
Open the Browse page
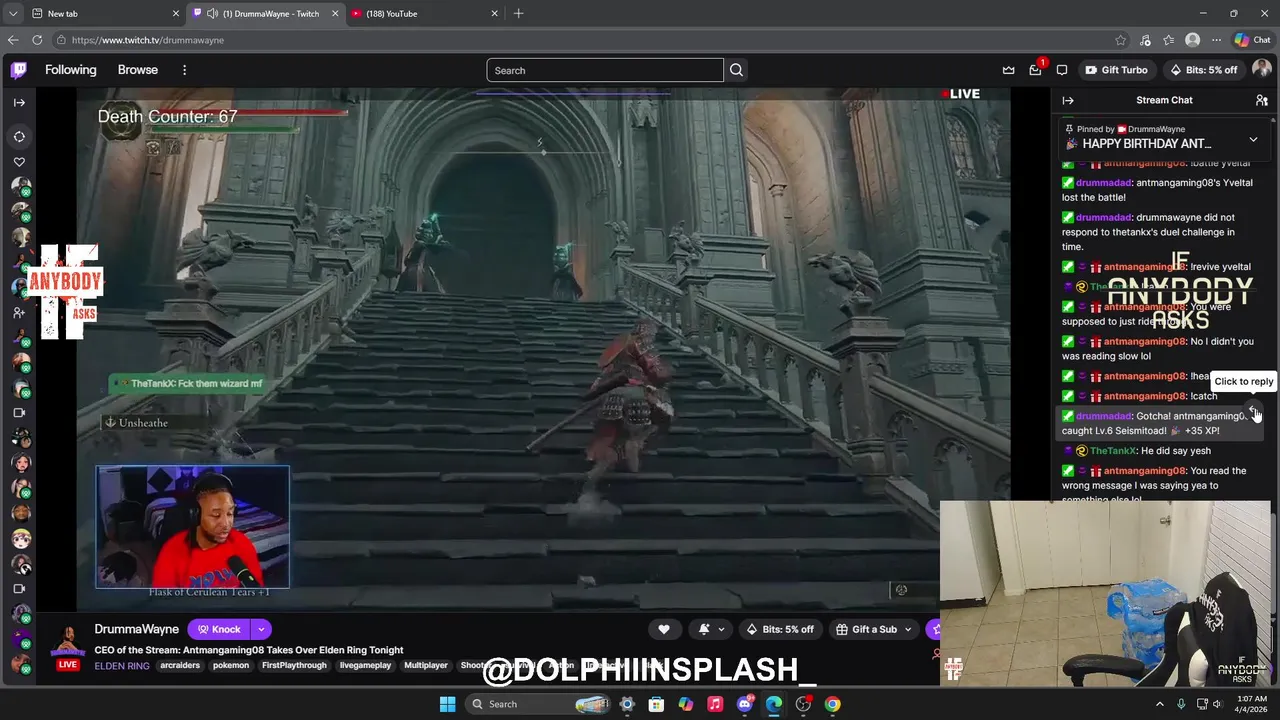point(138,70)
